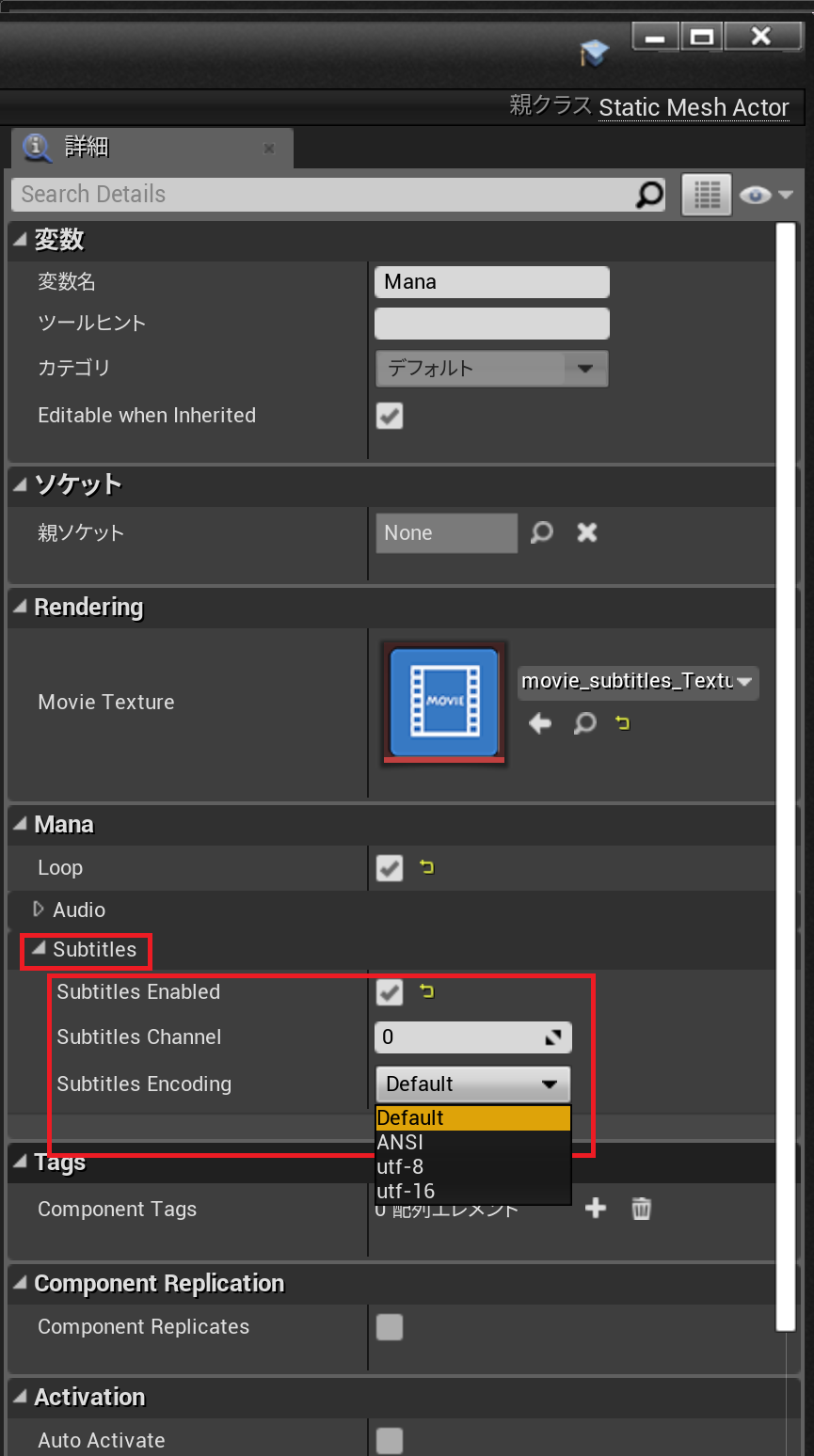
Task: Toggle the Loop checkbox
Action: point(390,867)
